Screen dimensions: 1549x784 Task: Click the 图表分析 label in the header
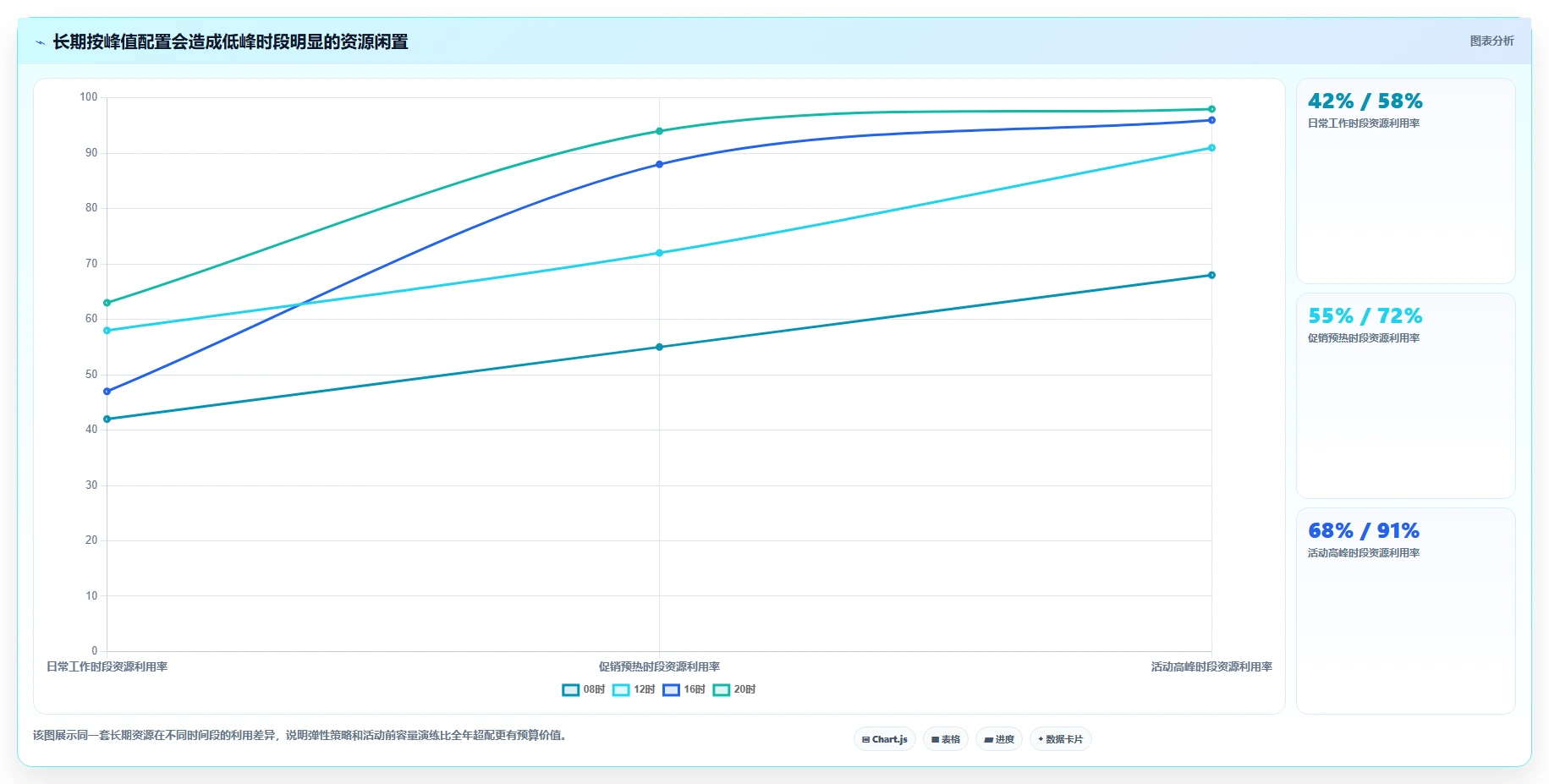(1491, 41)
